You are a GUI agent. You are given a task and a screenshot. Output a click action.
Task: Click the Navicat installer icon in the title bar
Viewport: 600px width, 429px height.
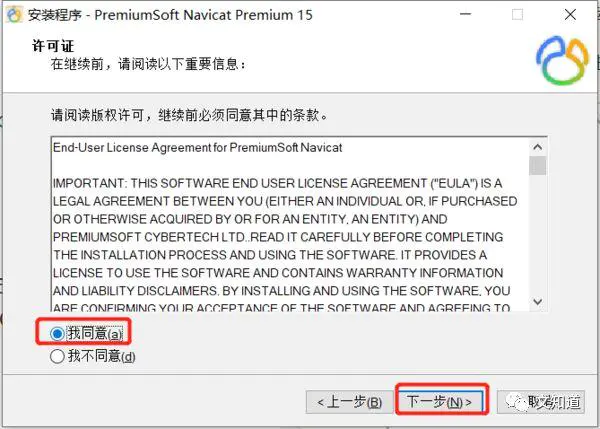[15, 15]
